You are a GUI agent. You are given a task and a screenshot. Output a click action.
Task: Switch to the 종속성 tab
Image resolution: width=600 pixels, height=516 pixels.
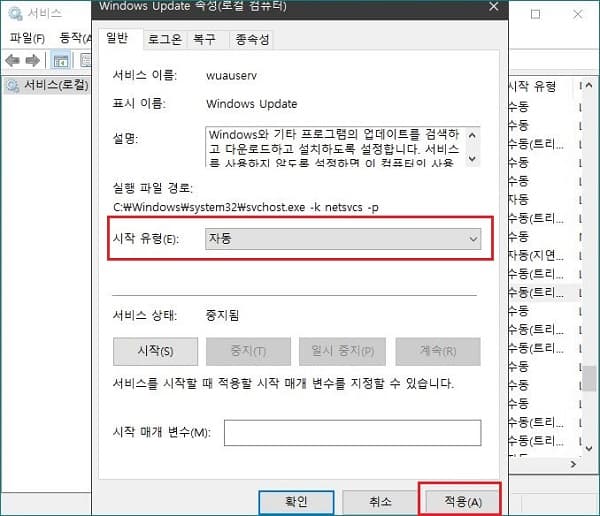pyautogui.click(x=252, y=39)
